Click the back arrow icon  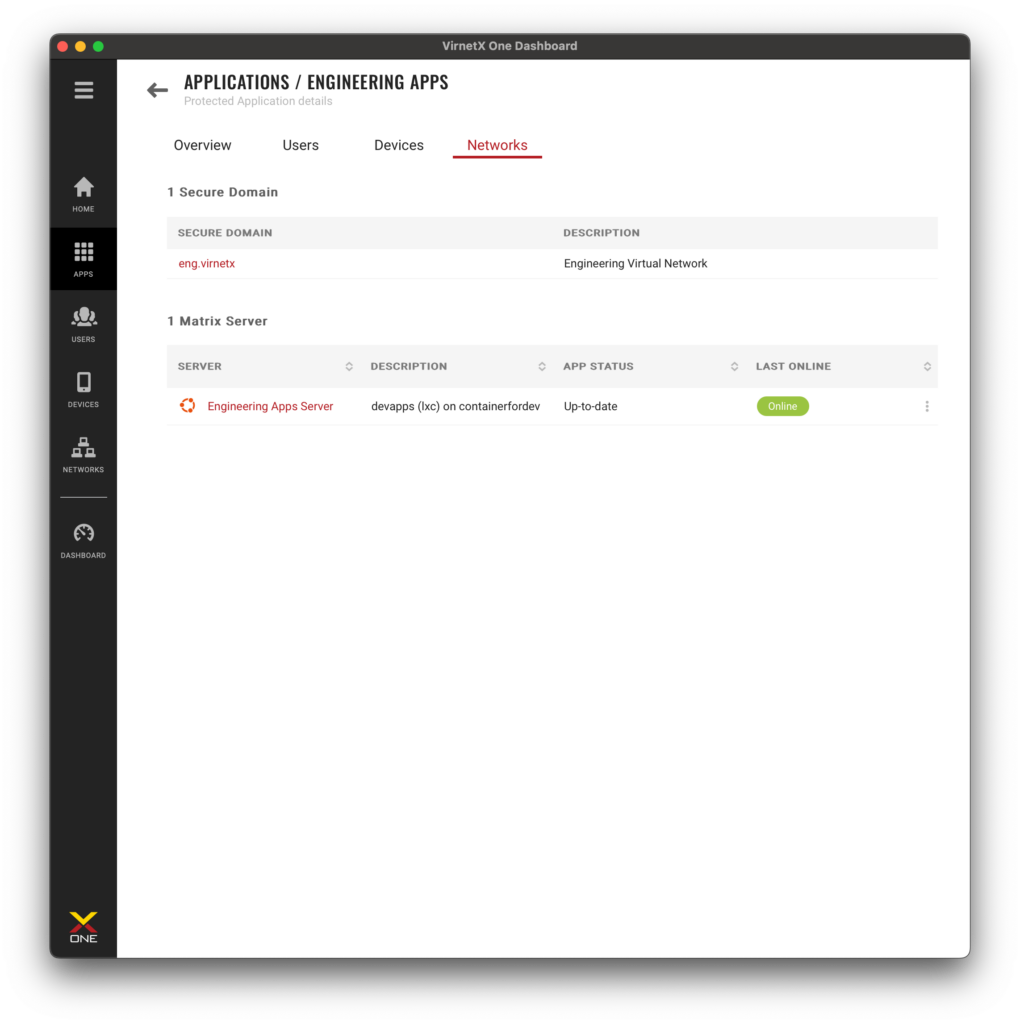(157, 90)
